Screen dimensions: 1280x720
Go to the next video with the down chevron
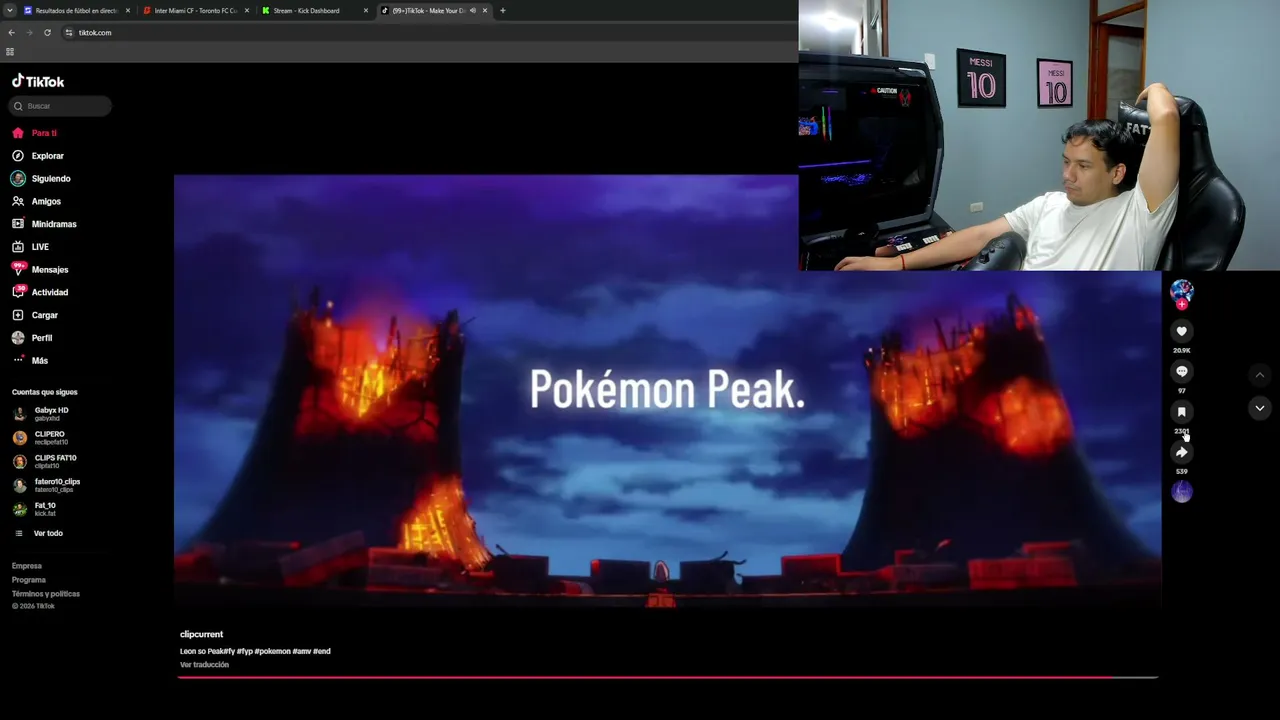[1259, 408]
